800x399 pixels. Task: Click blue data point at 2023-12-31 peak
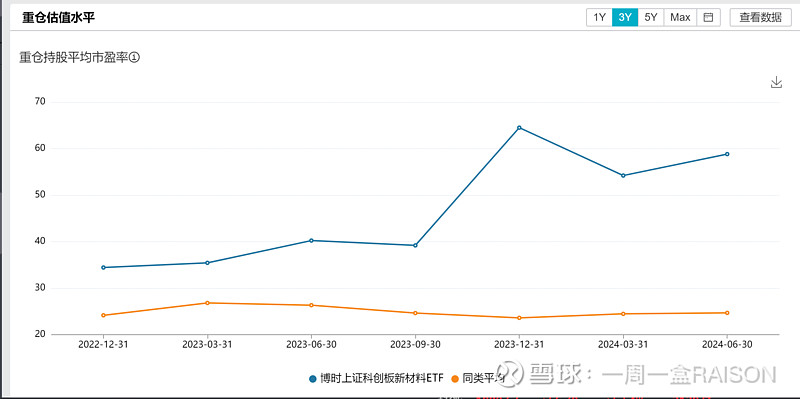519,128
